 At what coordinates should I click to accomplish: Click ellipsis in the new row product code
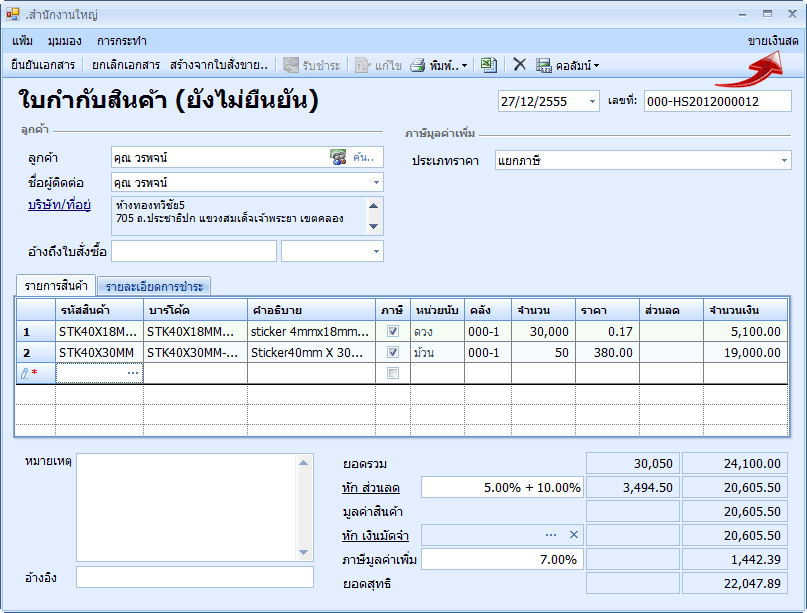[x=132, y=373]
